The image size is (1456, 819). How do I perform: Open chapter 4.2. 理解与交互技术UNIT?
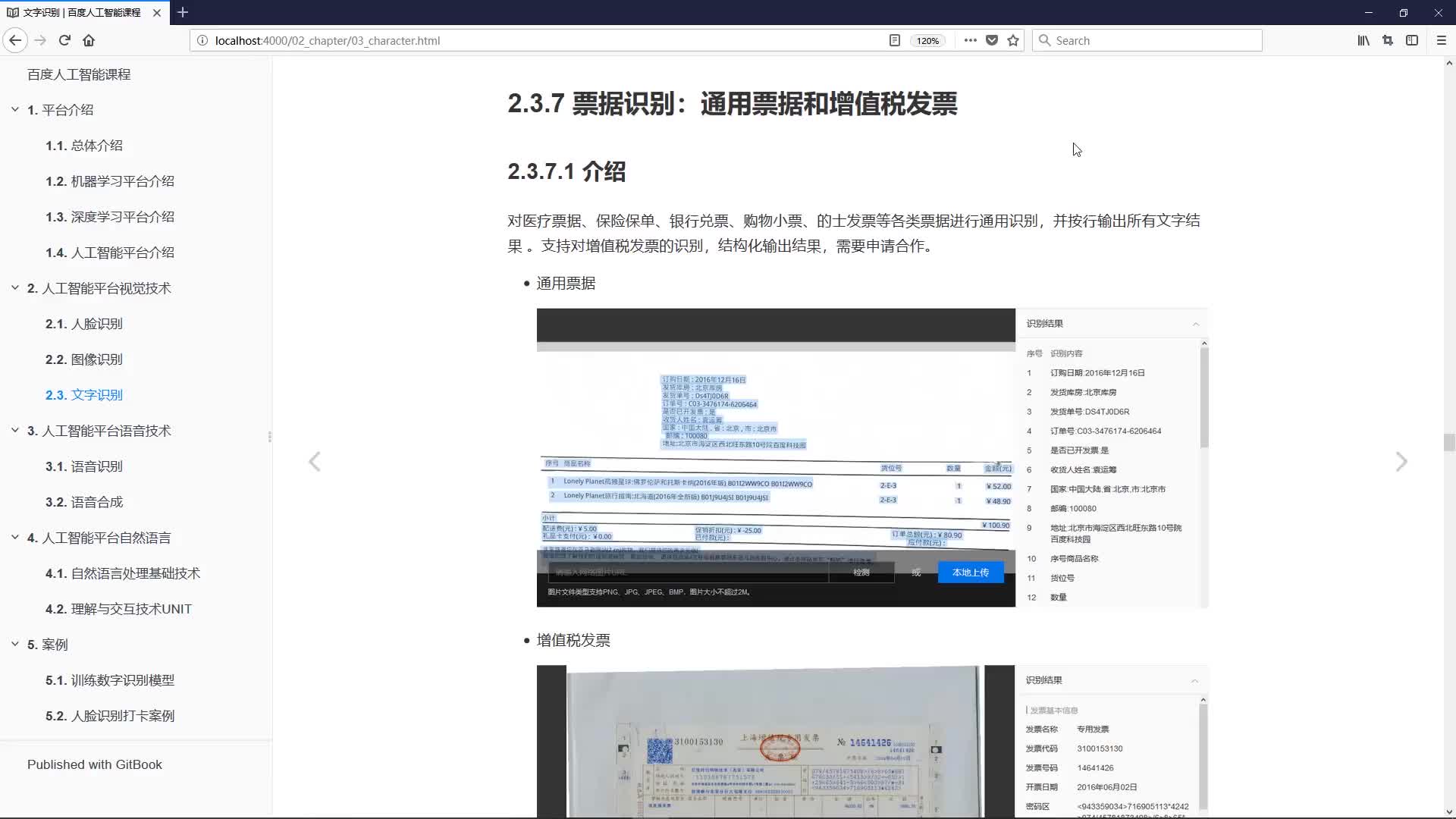point(118,609)
